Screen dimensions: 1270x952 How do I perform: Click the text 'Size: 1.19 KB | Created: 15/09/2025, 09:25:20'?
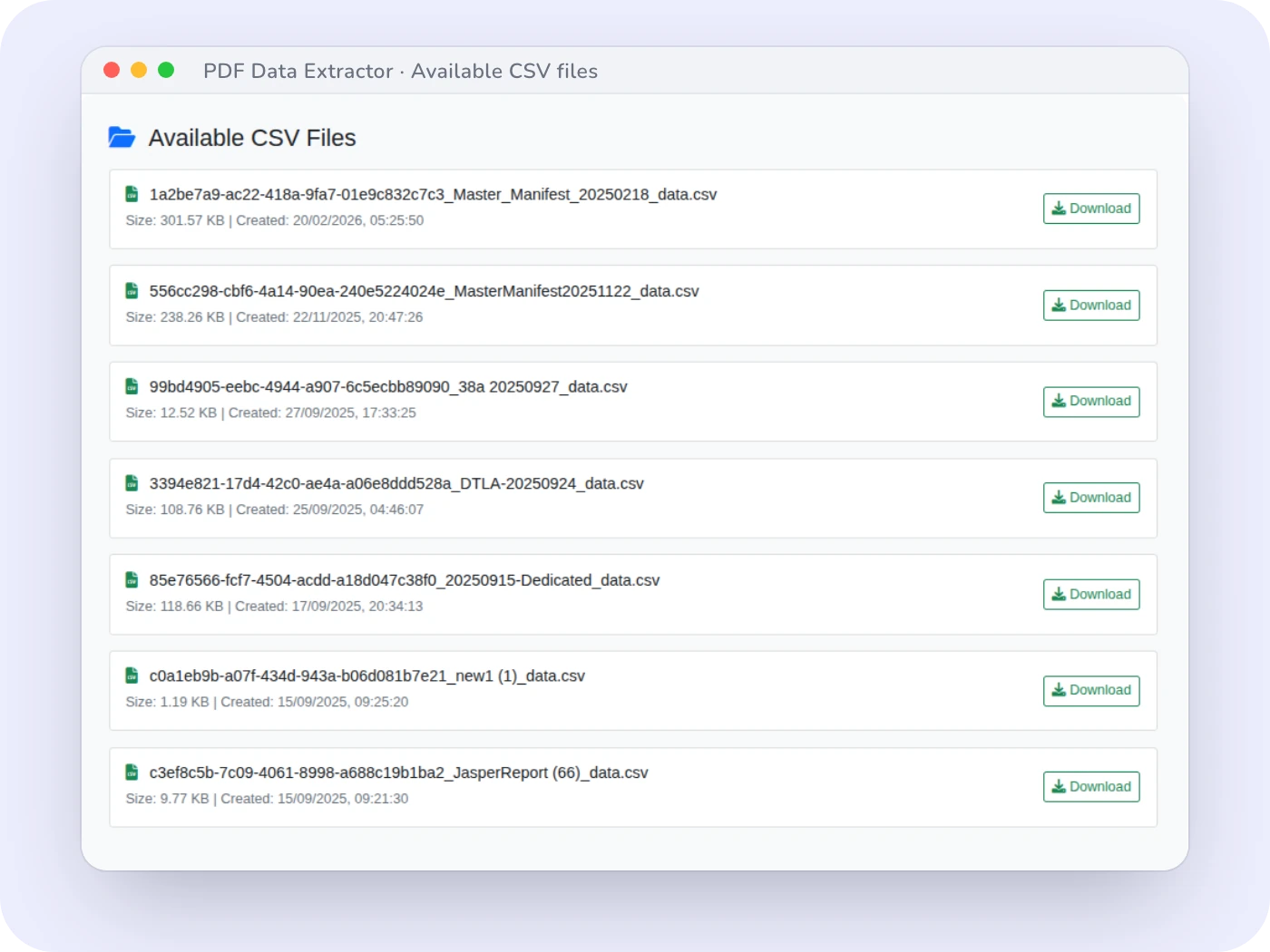click(267, 703)
